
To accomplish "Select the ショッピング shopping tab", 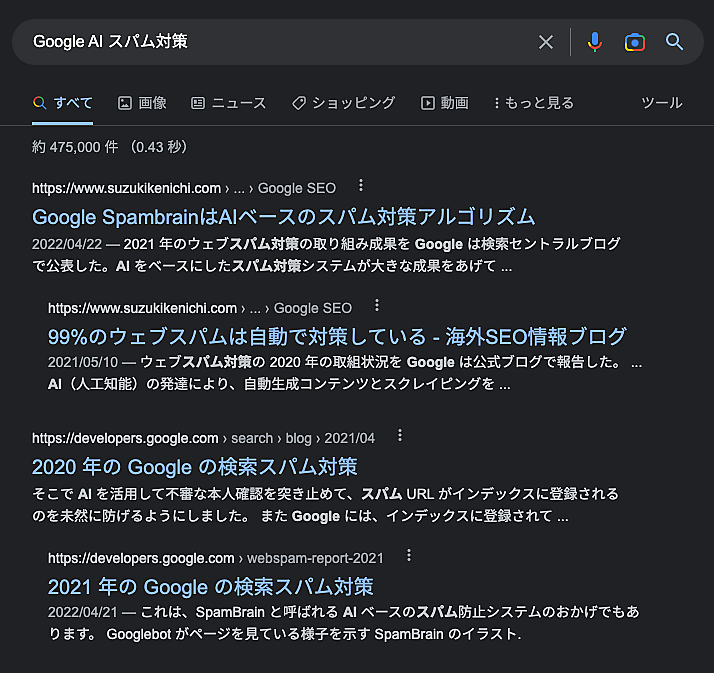I will (343, 102).
